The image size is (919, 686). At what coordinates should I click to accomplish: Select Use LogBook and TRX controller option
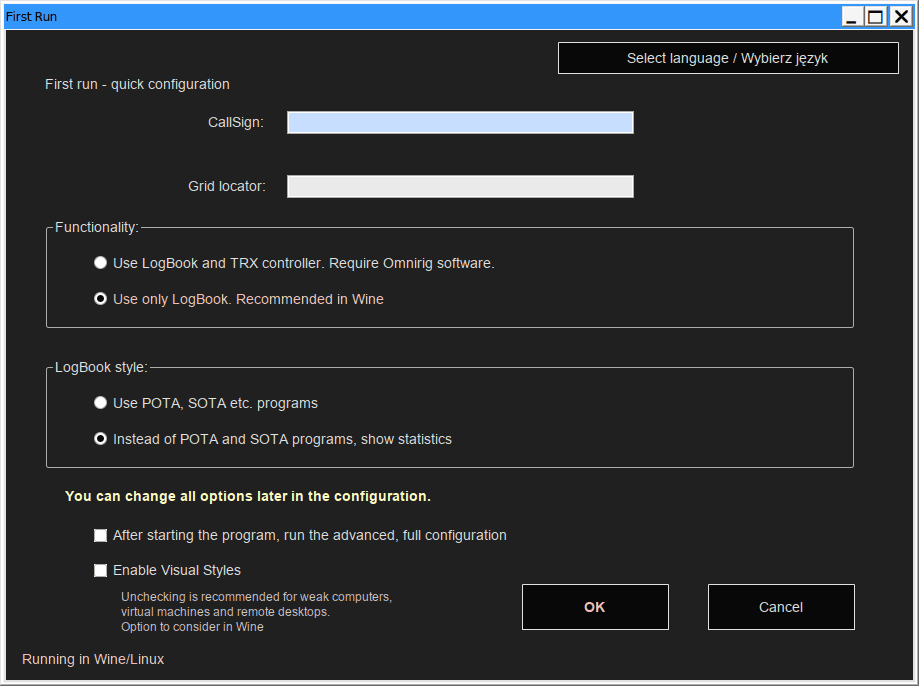click(100, 263)
